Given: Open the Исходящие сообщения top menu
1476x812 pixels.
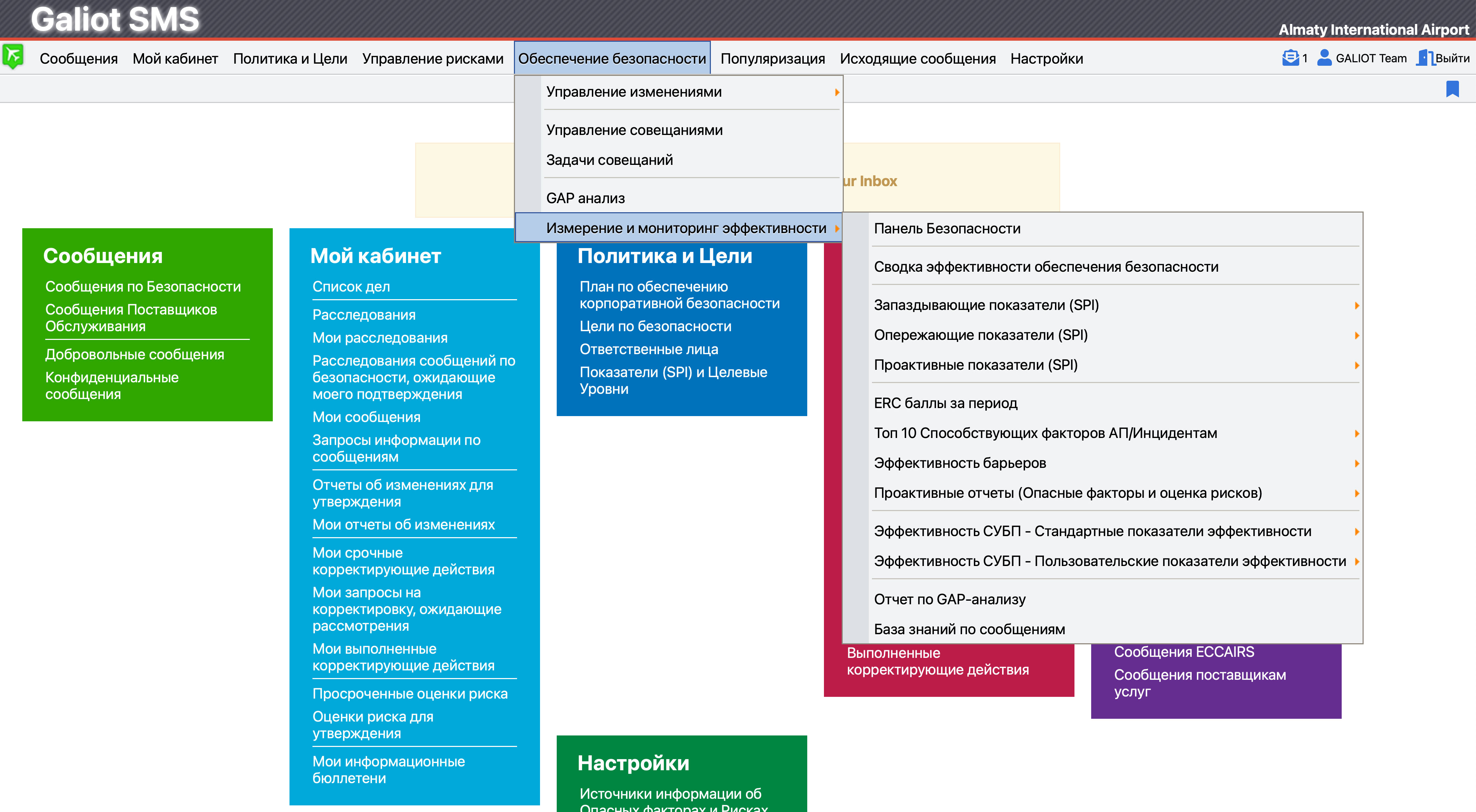Looking at the screenshot, I should tap(917, 58).
